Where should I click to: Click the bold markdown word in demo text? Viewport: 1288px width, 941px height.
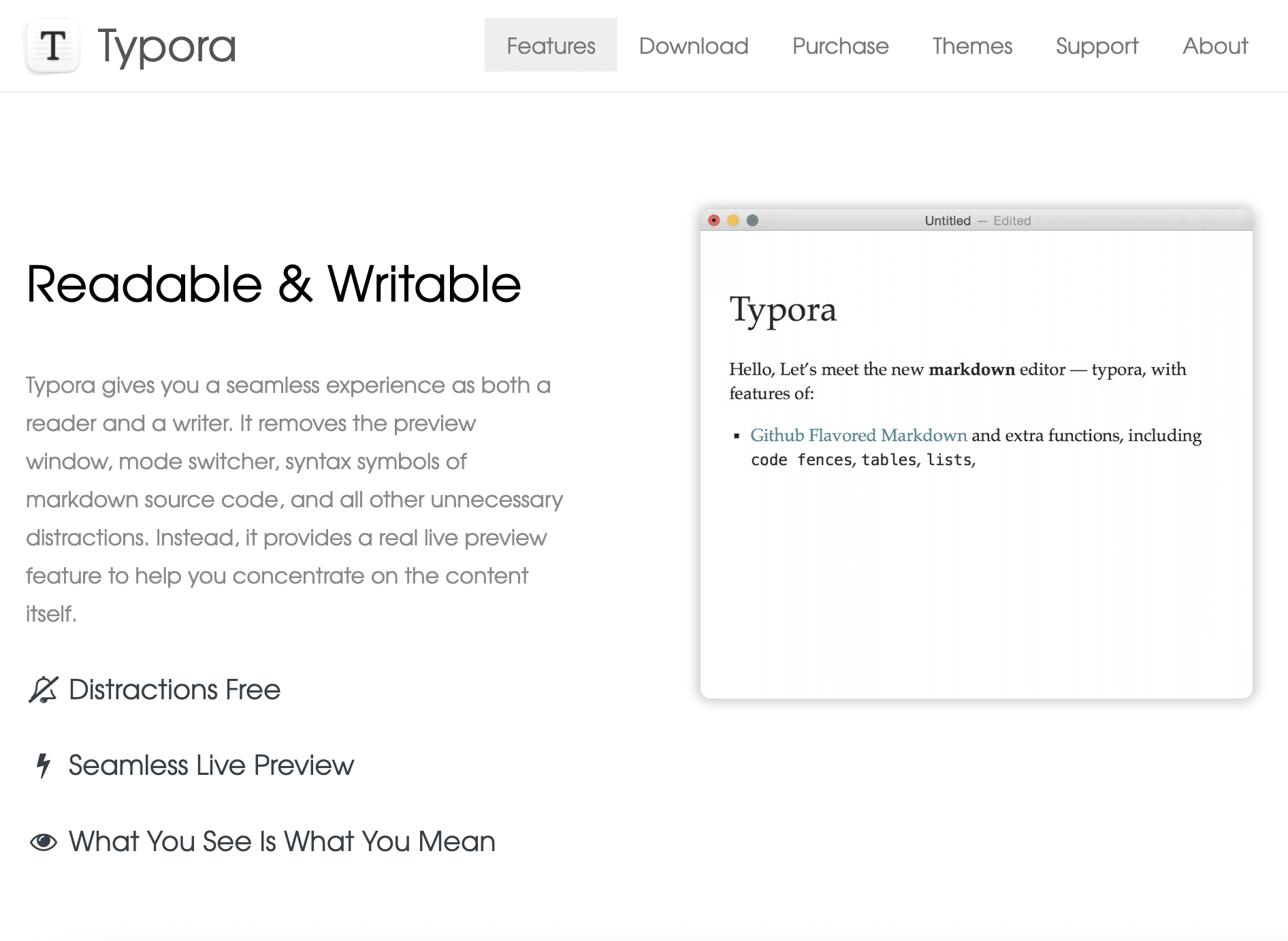pyautogui.click(x=971, y=369)
